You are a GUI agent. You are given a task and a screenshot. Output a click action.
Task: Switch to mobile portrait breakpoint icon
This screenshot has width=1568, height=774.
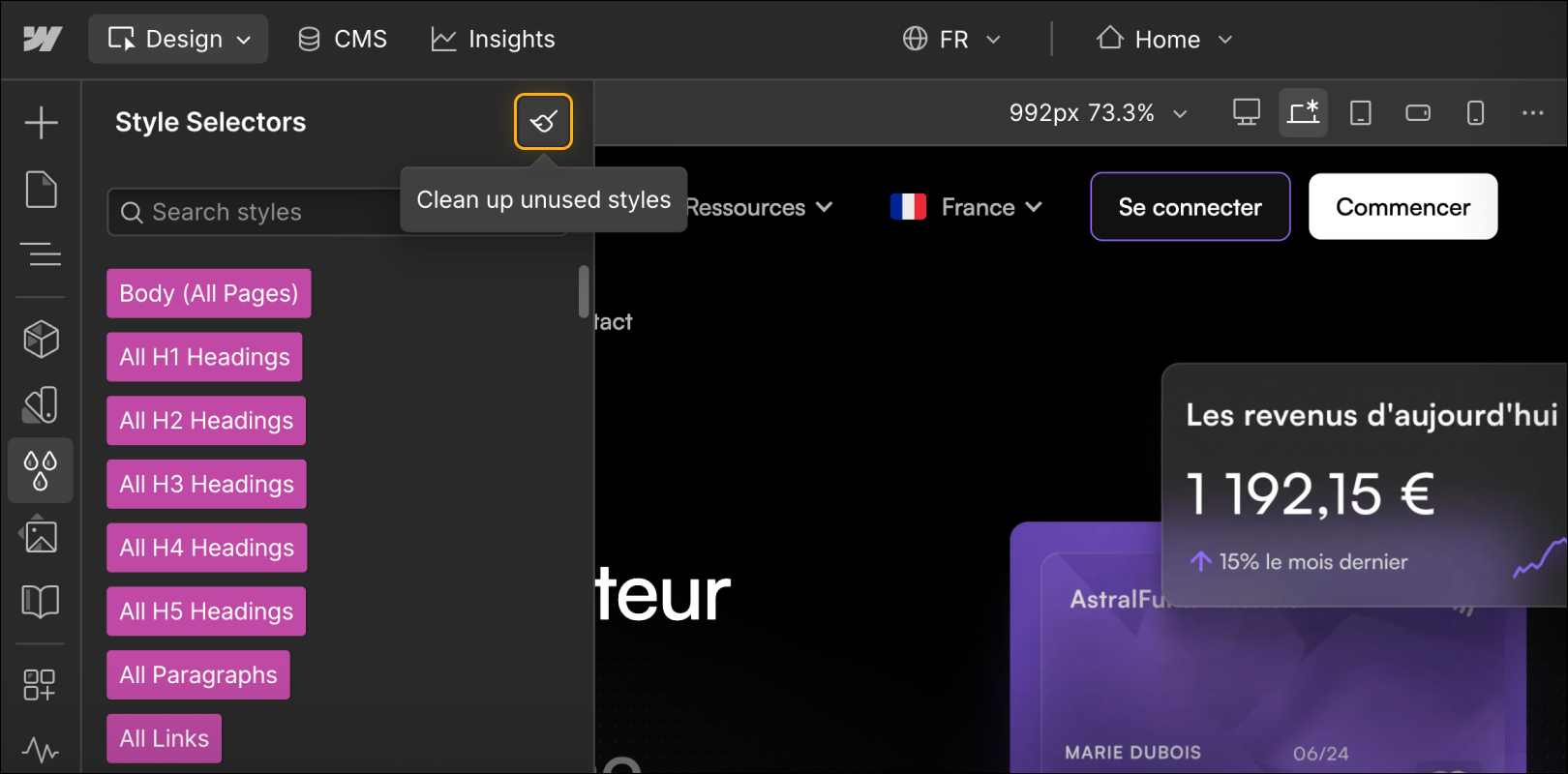[1475, 113]
